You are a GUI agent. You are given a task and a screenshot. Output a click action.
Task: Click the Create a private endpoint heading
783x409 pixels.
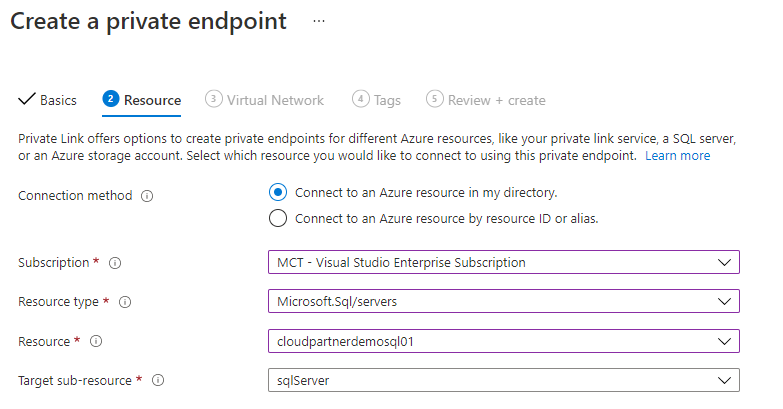coord(148,21)
